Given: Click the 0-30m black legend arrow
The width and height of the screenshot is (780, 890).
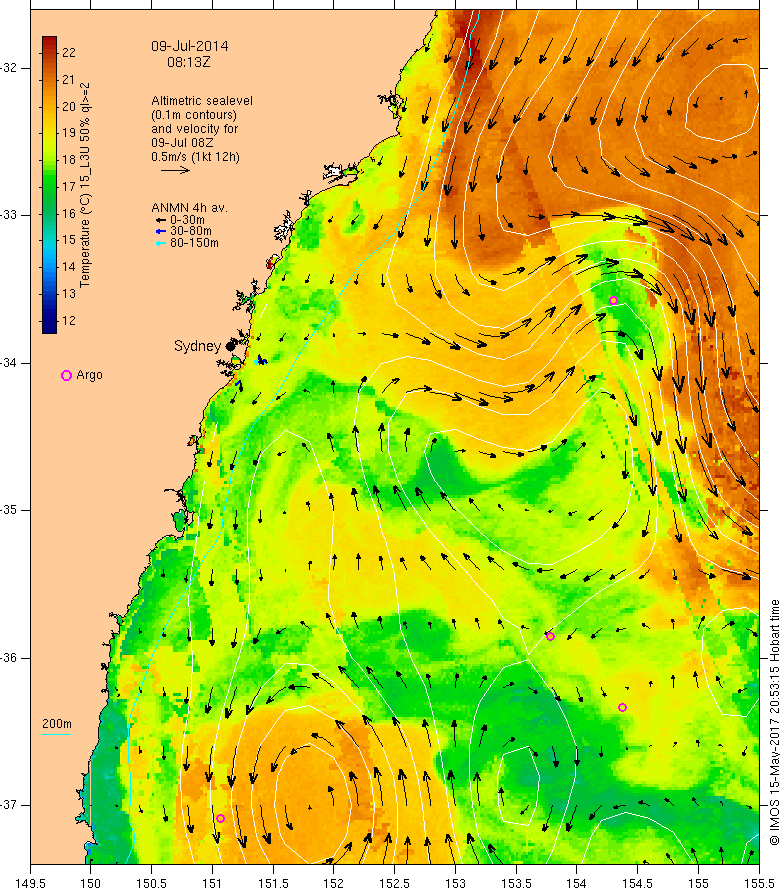Looking at the screenshot, I should pyautogui.click(x=161, y=220).
